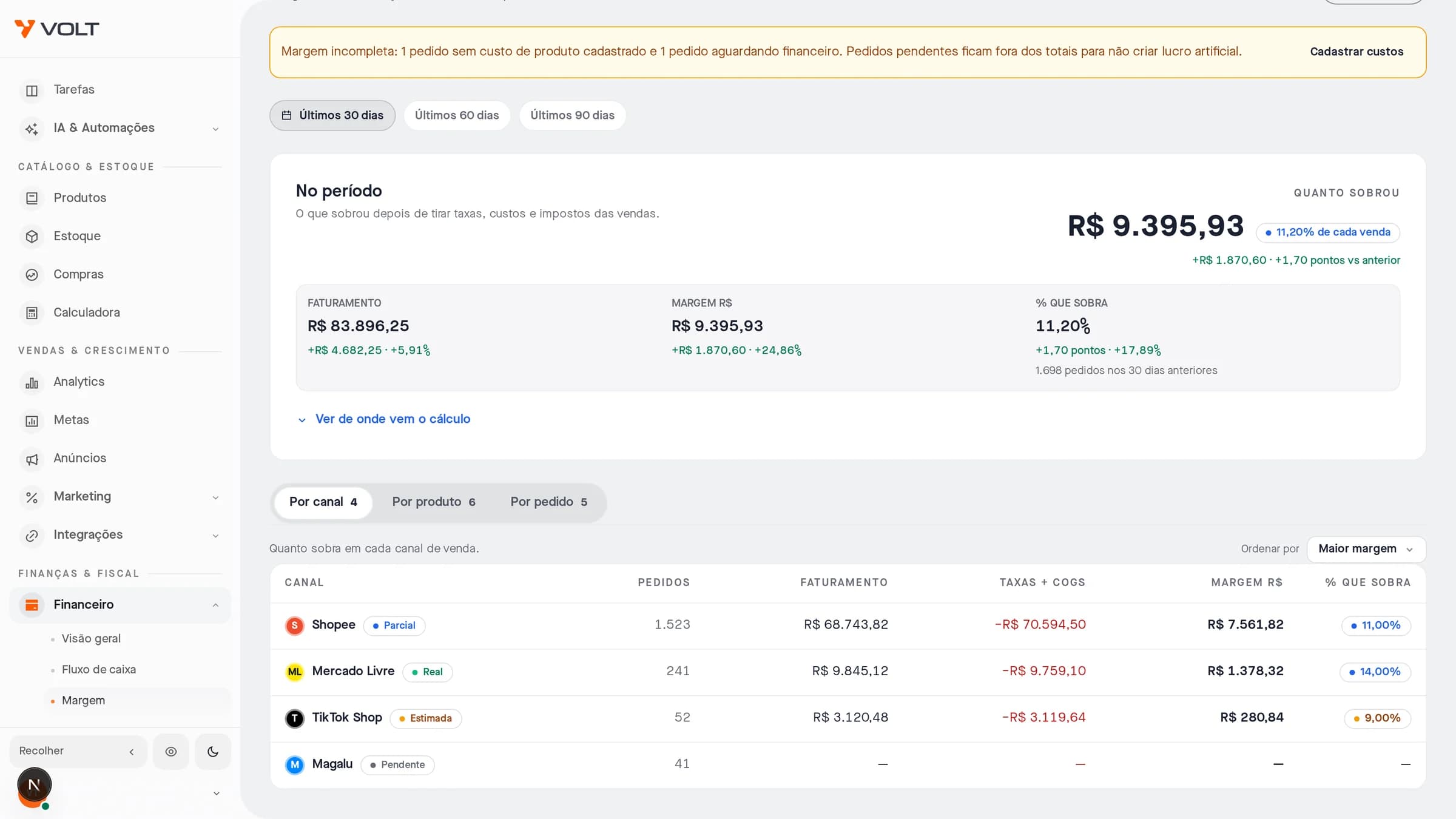Expand the IA & Automações menu chevron
1456x819 pixels.
point(215,129)
